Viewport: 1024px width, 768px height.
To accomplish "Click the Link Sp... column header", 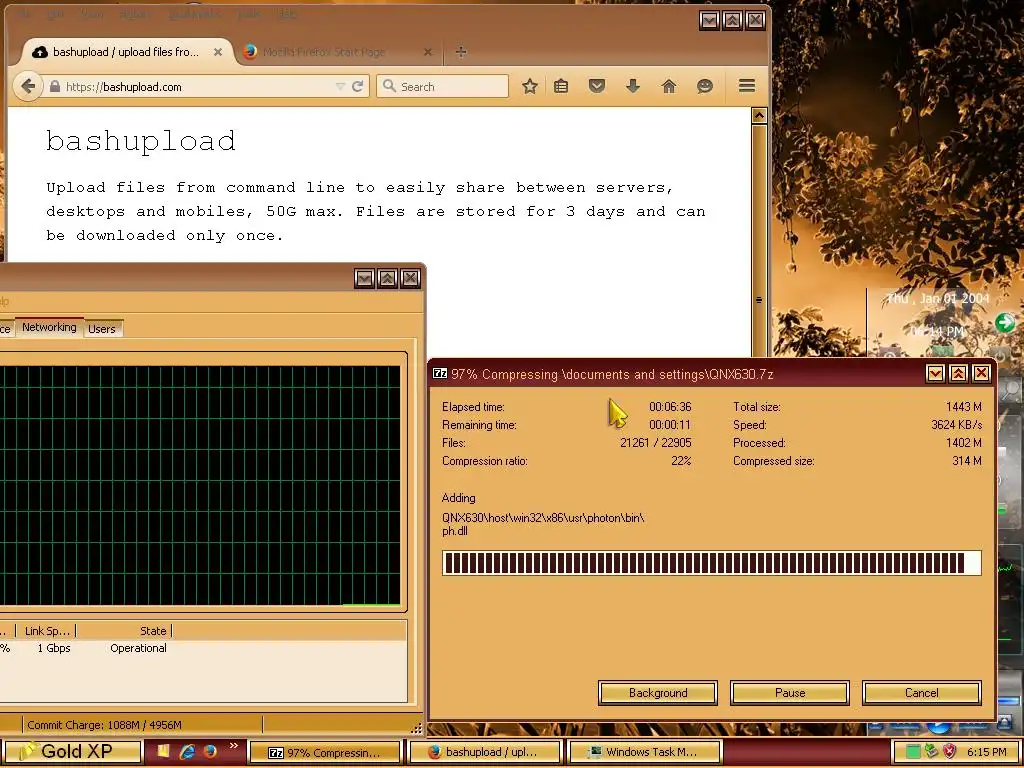I will [47, 631].
